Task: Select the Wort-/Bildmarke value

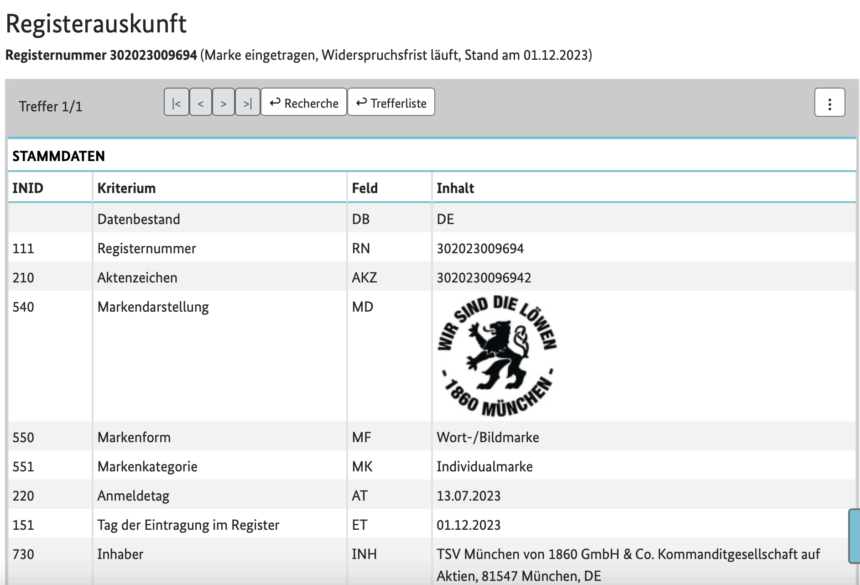Action: 488,438
